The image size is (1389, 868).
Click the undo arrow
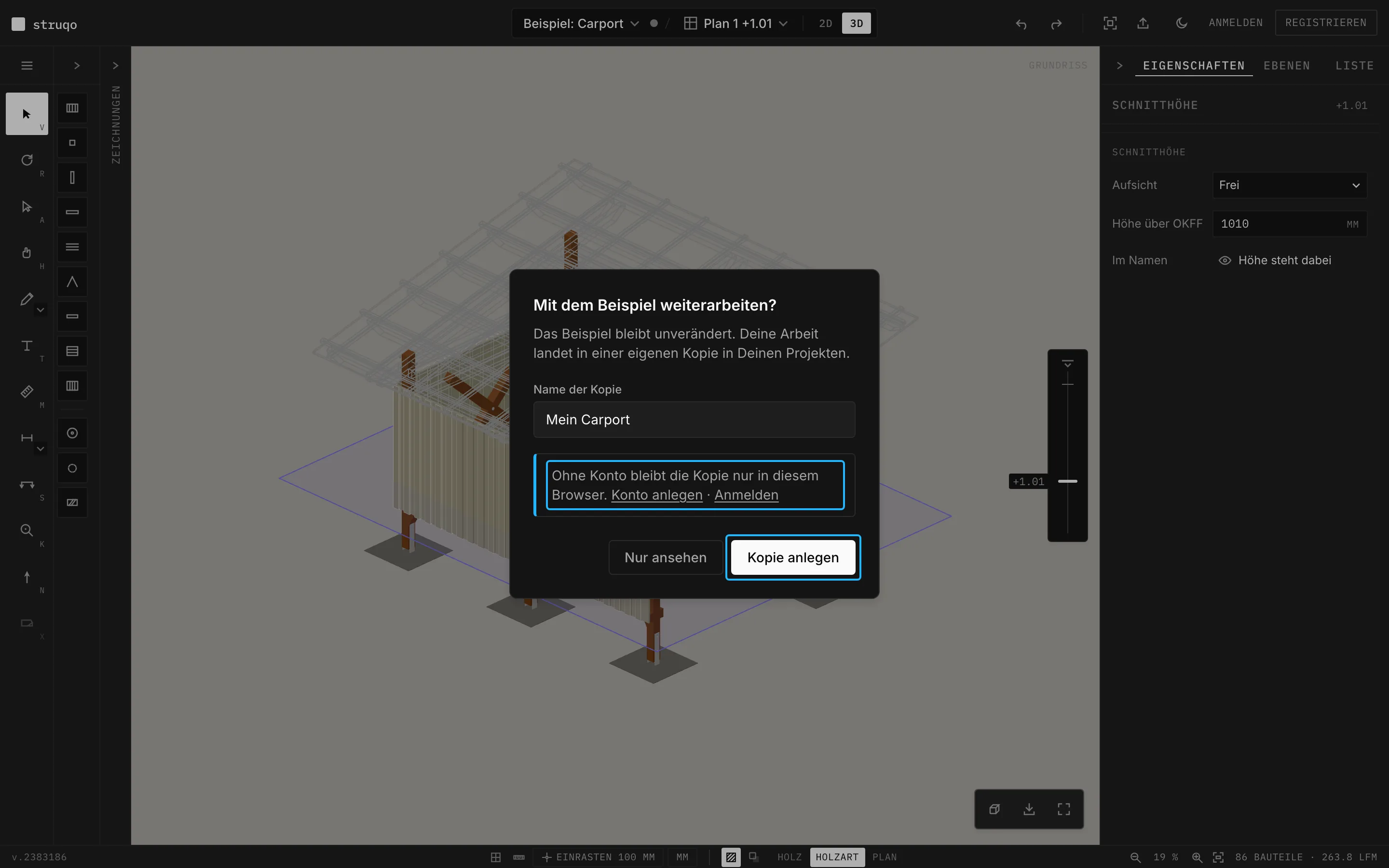coord(1021,24)
